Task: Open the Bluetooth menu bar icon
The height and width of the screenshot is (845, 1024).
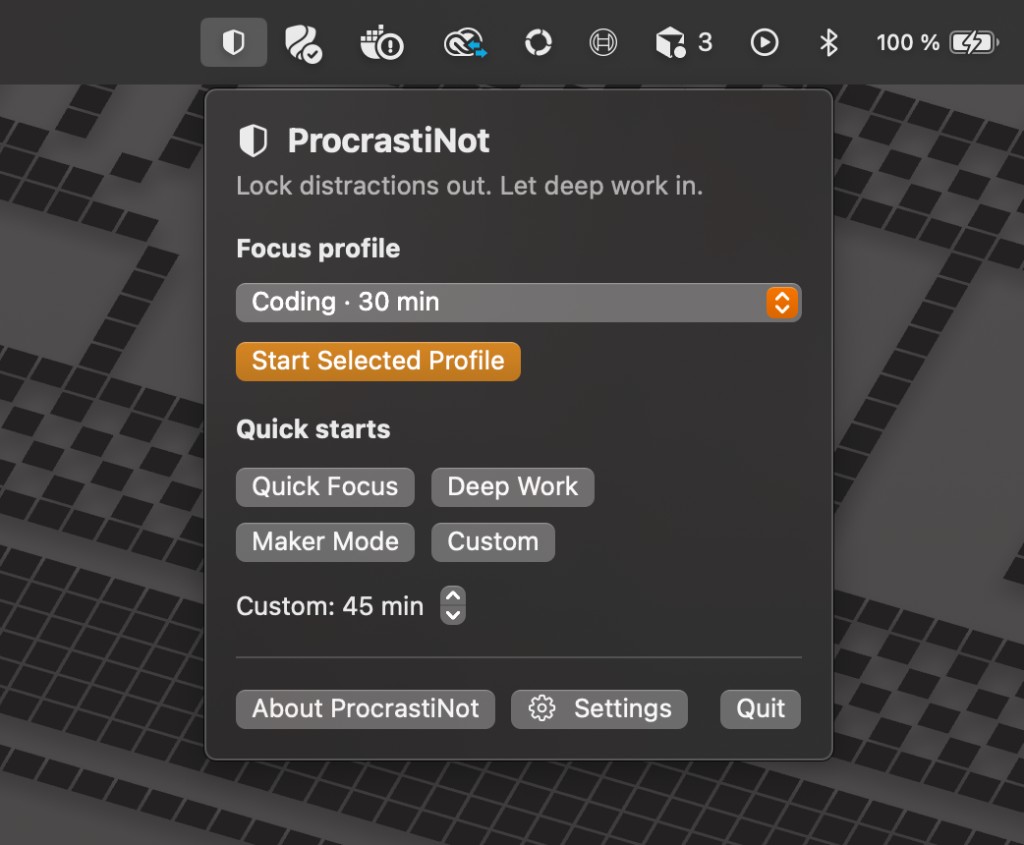Action: point(828,43)
